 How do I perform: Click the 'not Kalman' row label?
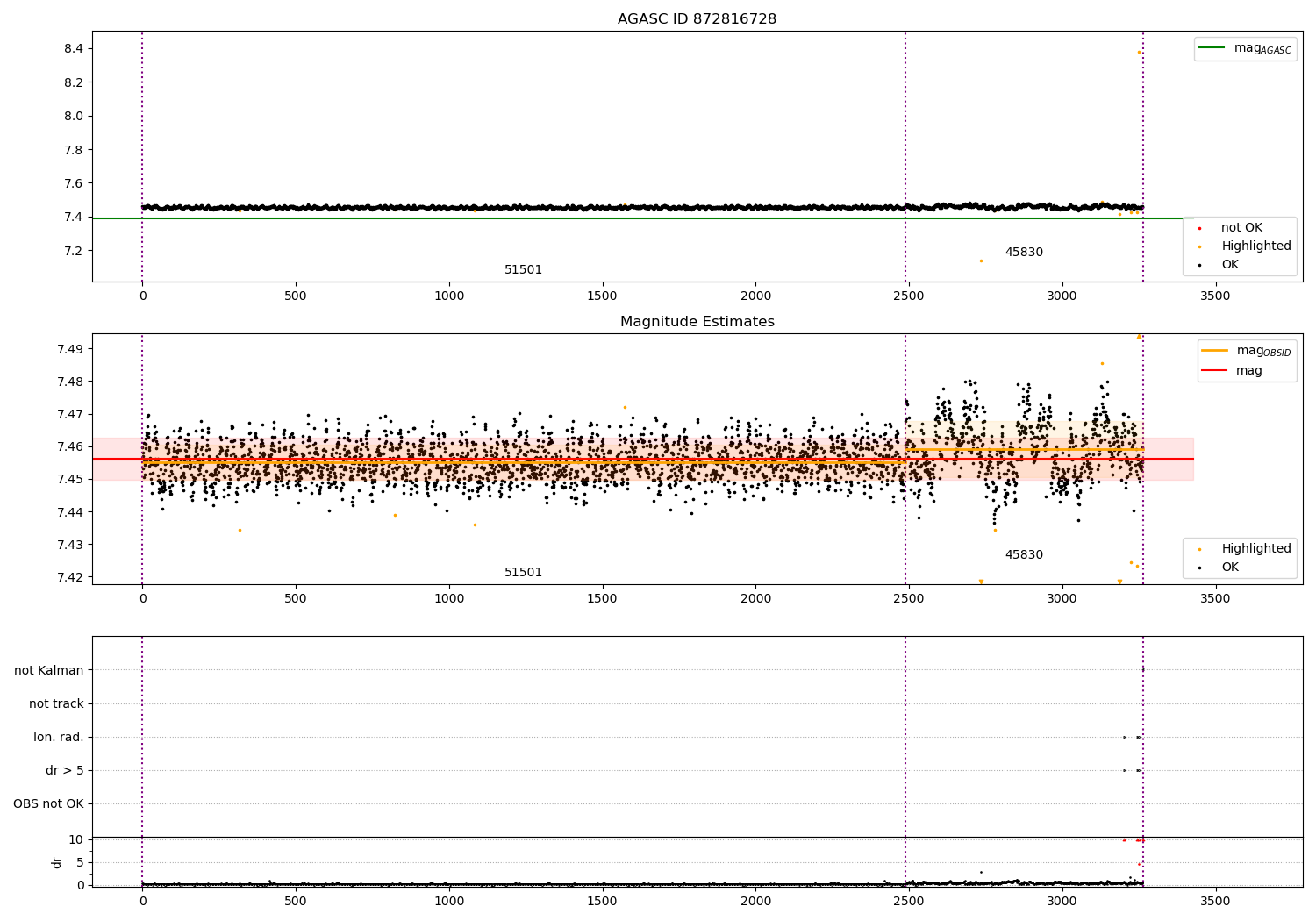tap(49, 670)
